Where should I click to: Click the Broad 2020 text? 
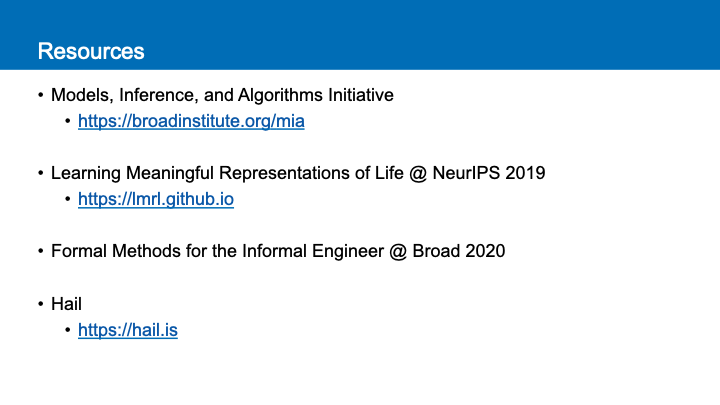coord(459,251)
